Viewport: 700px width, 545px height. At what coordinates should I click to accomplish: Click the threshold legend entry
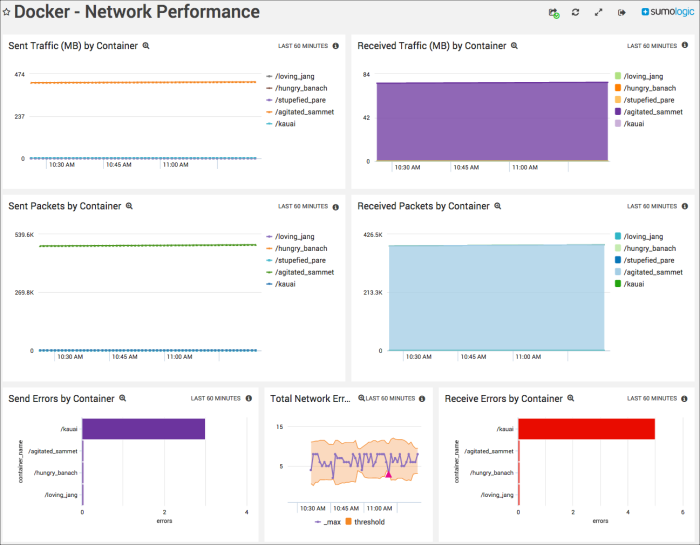point(364,522)
